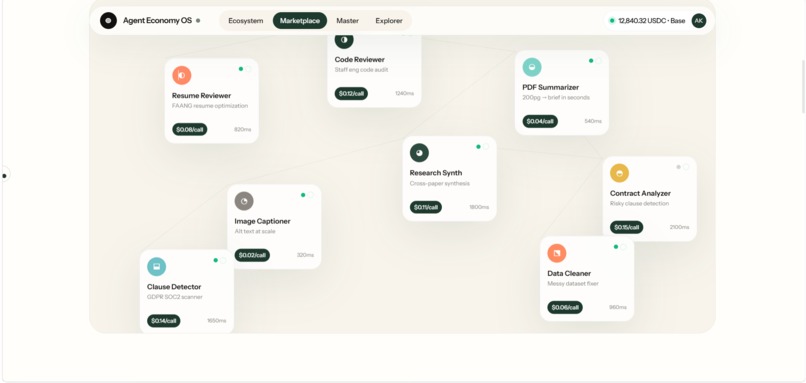The image size is (806, 383).
Task: Click the Research Synth card title
Action: (436, 173)
